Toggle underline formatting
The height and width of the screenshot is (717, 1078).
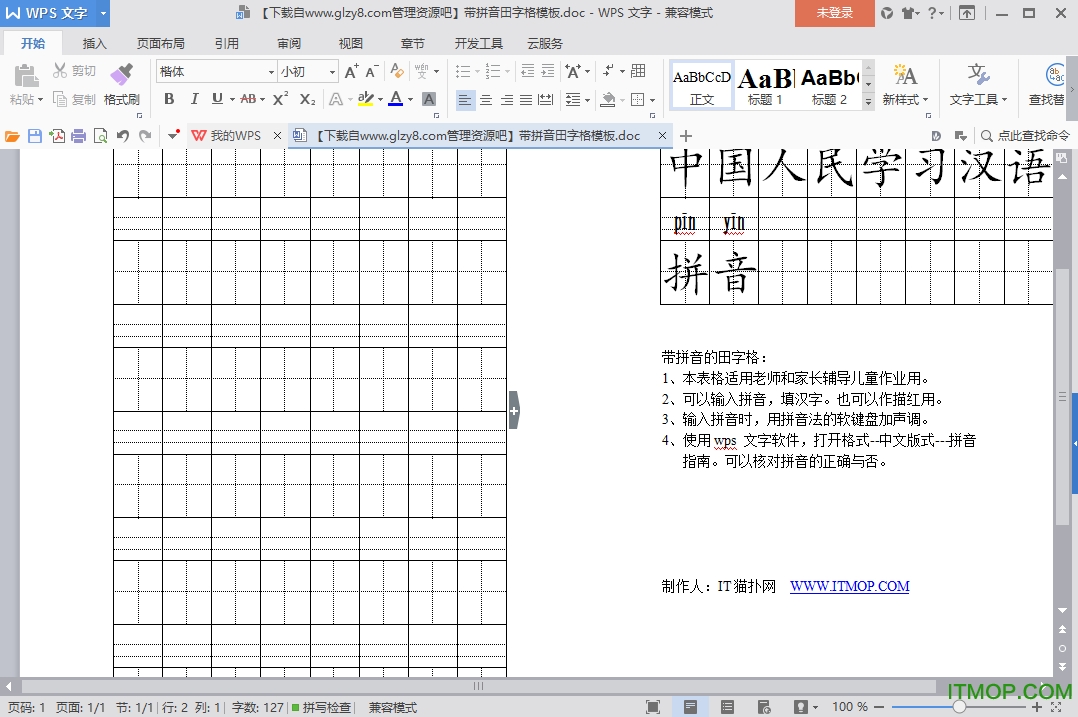click(x=219, y=99)
